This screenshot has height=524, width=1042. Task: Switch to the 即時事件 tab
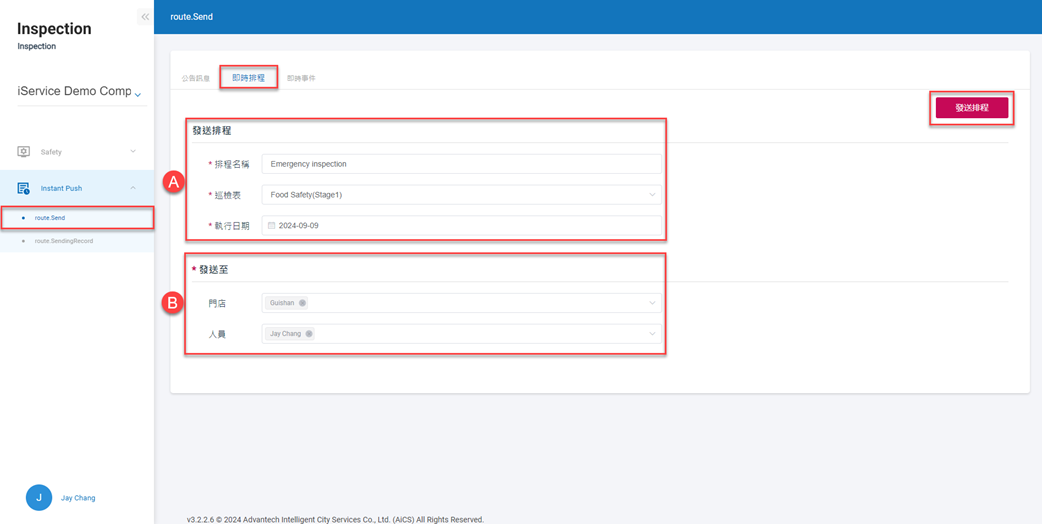[x=301, y=78]
